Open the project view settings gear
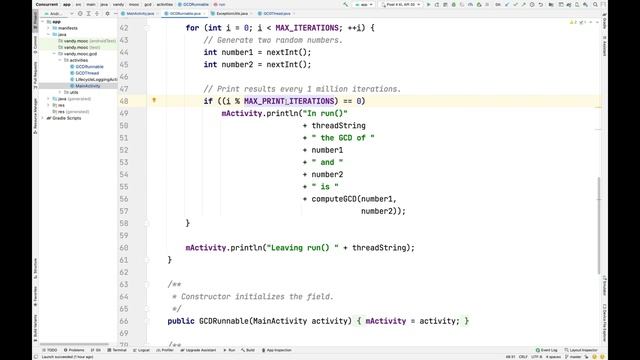 pyautogui.click(x=107, y=13)
